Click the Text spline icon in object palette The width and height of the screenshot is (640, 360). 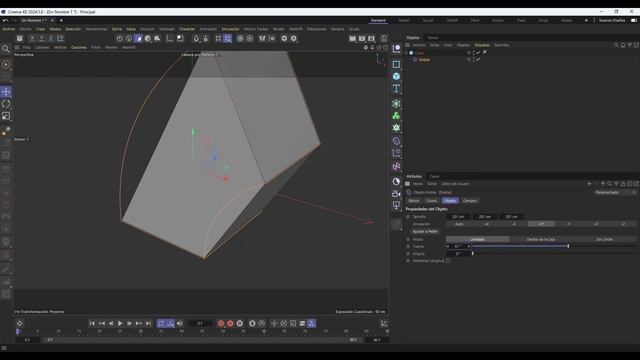point(396,88)
